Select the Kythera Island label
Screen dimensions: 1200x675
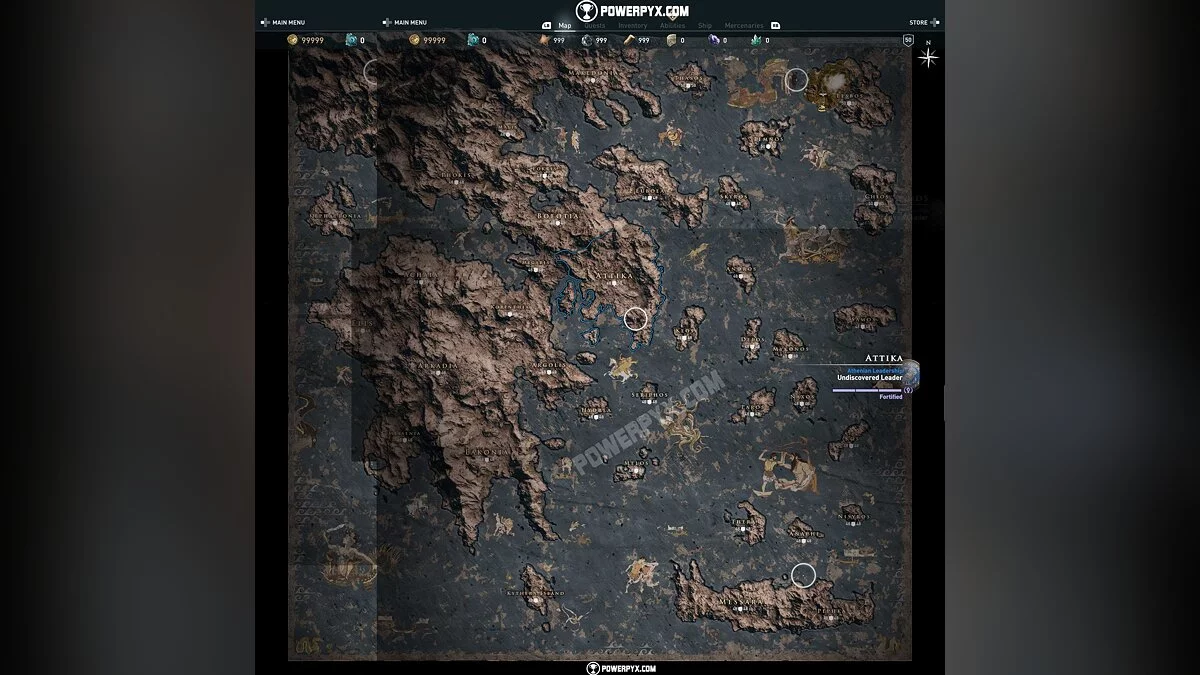(x=536, y=594)
